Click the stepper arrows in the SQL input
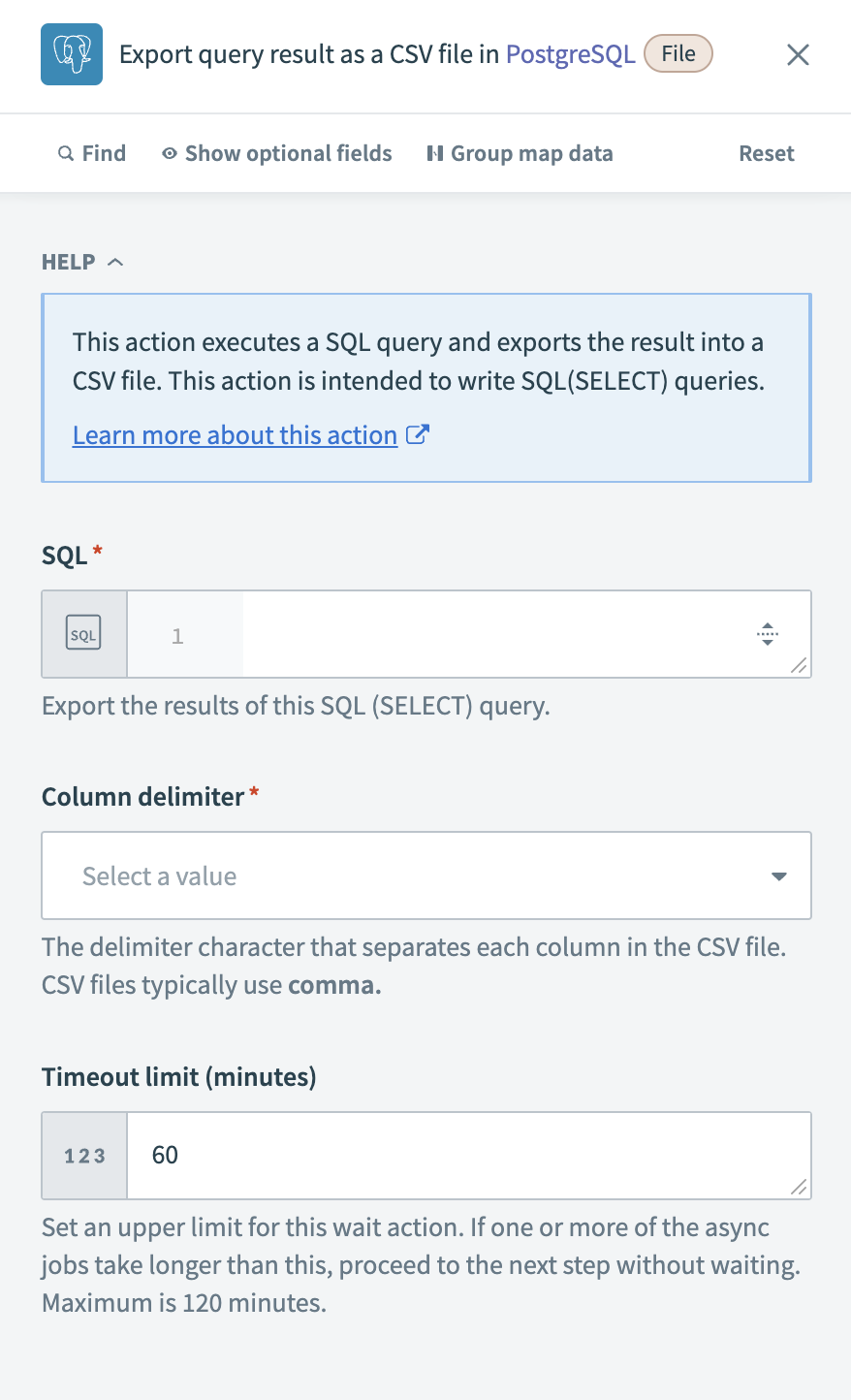 (768, 634)
